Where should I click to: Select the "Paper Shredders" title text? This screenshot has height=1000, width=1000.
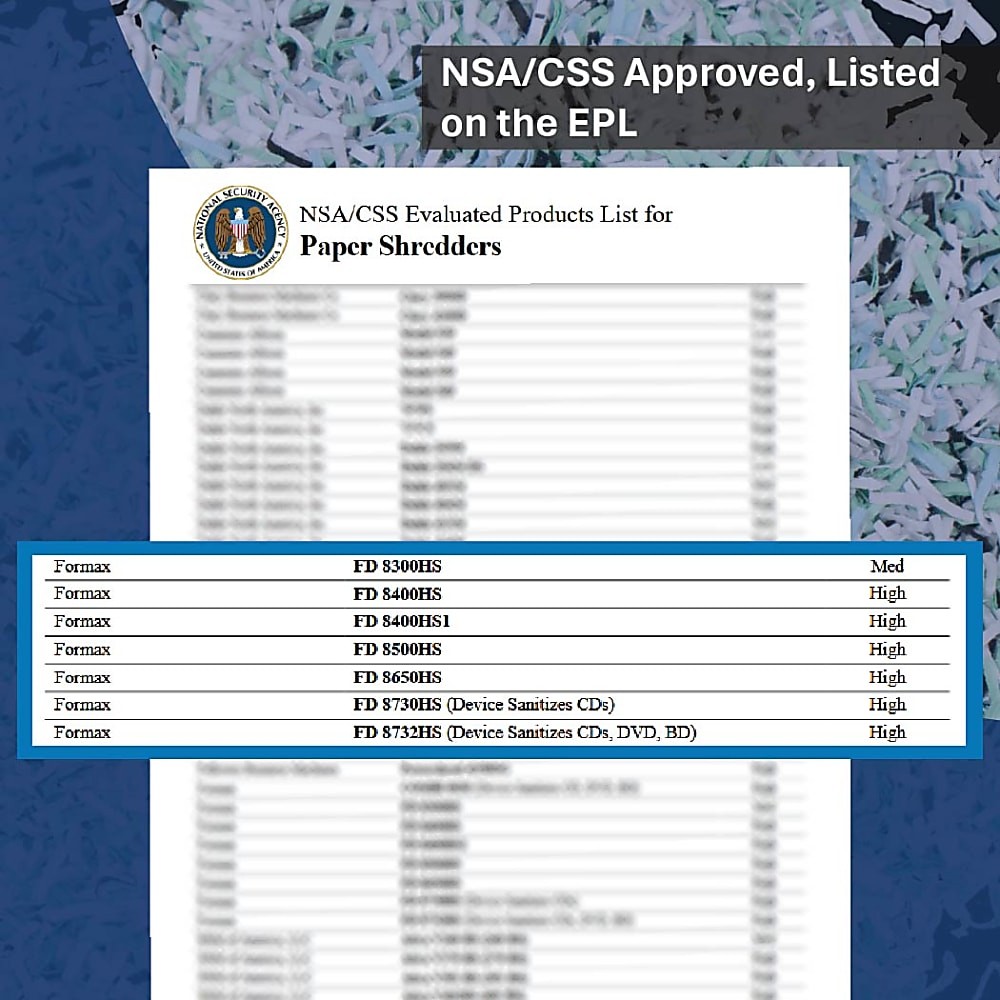[x=400, y=246]
